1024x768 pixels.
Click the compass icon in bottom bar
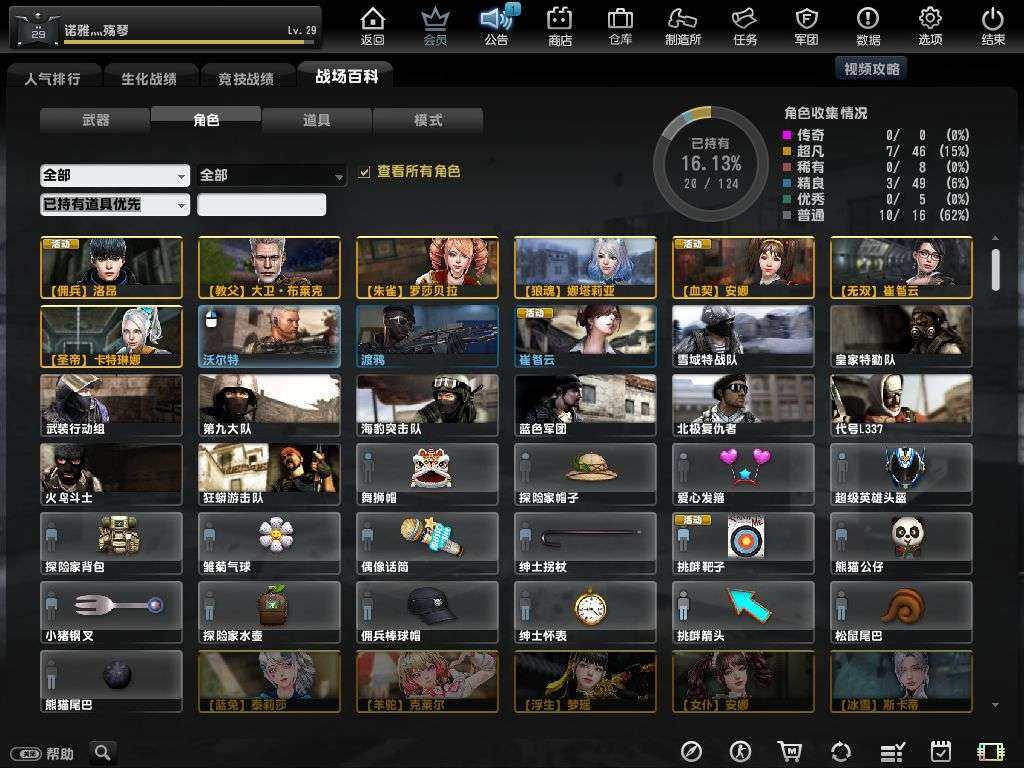[x=691, y=752]
